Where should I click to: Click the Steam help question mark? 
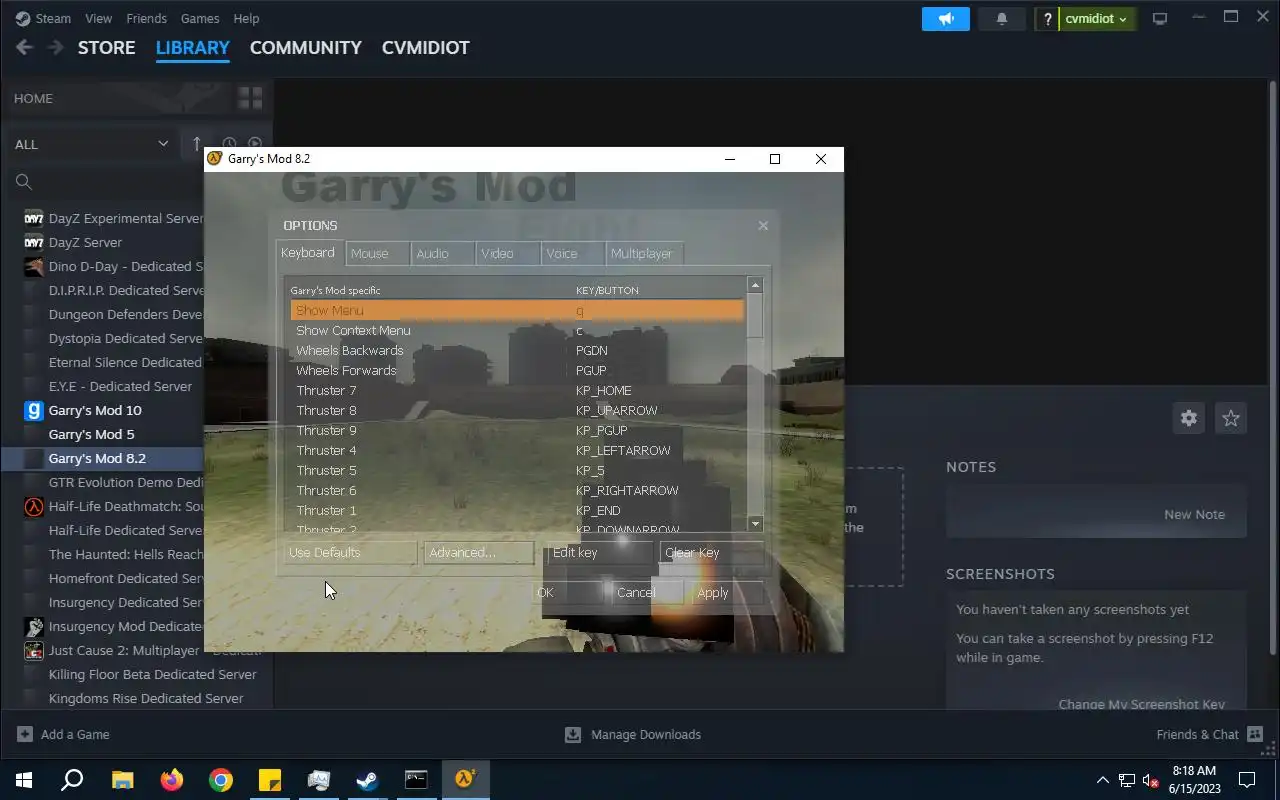[1047, 19]
